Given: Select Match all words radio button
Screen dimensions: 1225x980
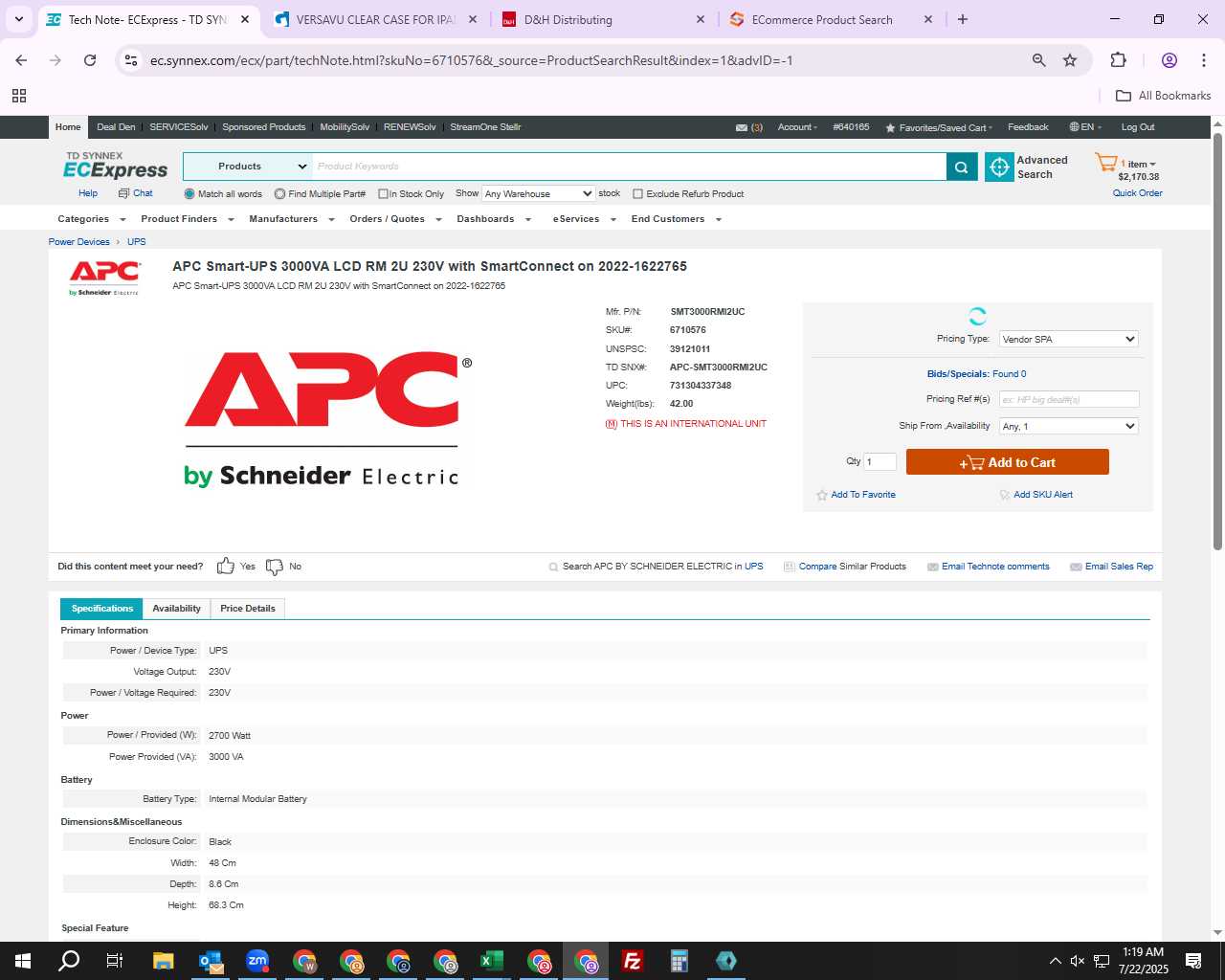Looking at the screenshot, I should (x=189, y=193).
